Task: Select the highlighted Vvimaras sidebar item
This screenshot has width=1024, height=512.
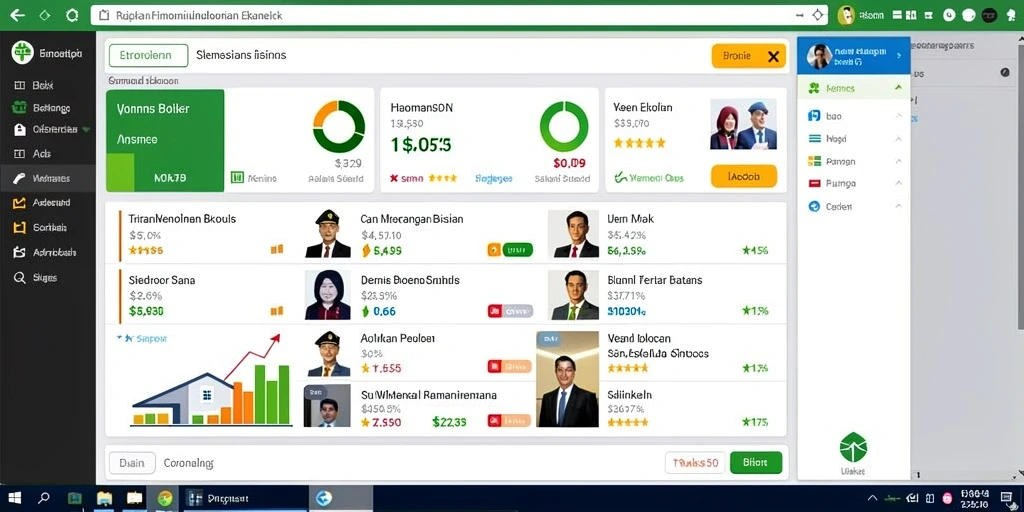Action: [48, 178]
